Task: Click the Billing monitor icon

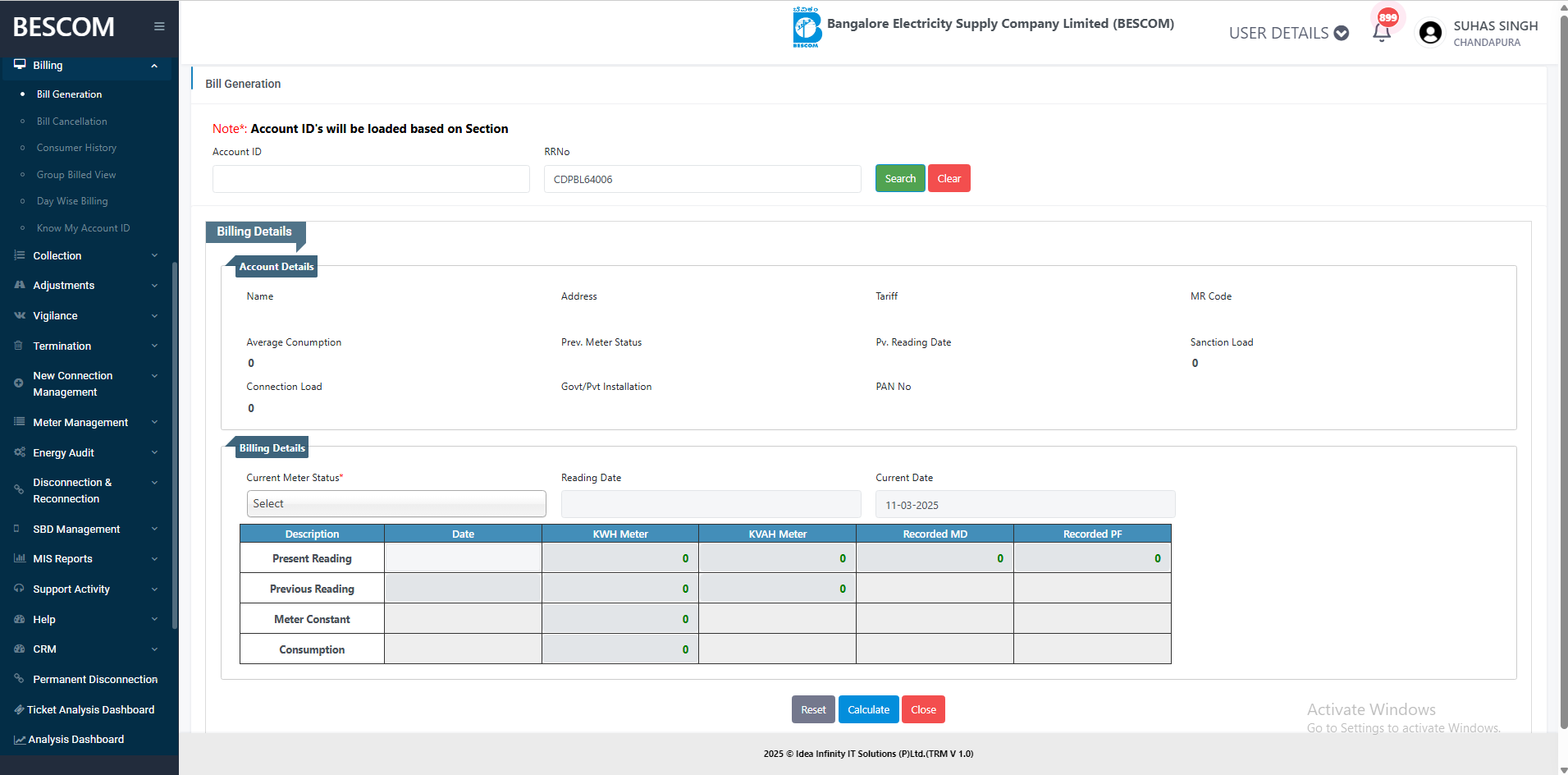Action: click(x=20, y=65)
